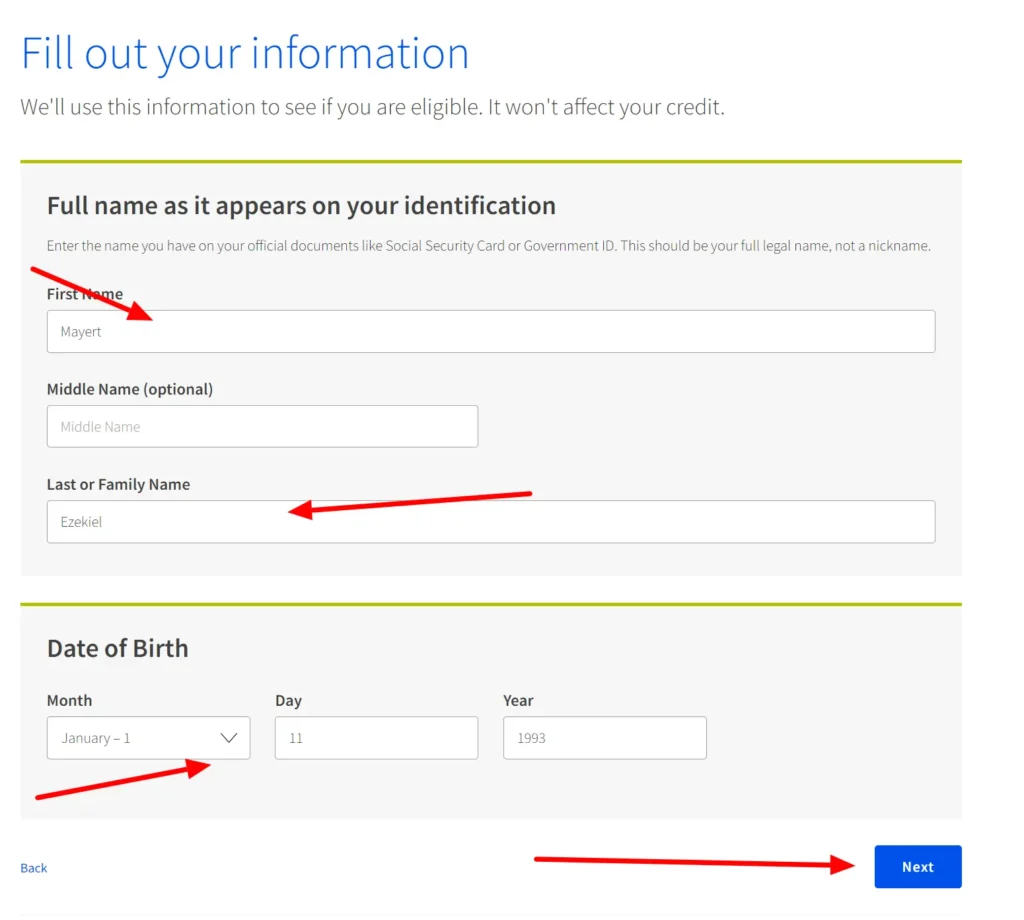Select the Last or Family Name field
Image resolution: width=1024 pixels, height=920 pixels.
click(490, 522)
